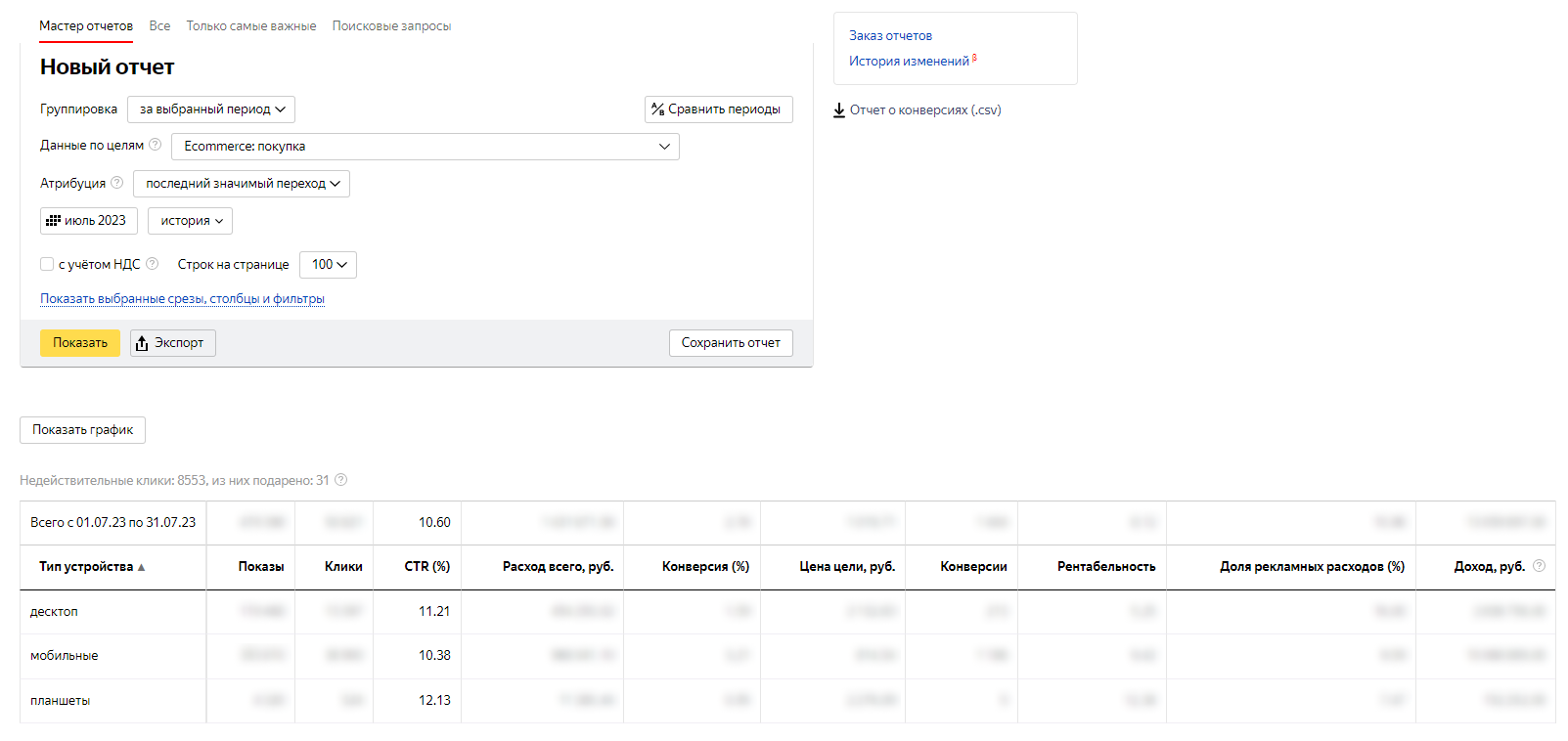Click the sort arrow beside Тип устройства
Viewport: 1568px width, 741px height.
pyautogui.click(x=141, y=567)
